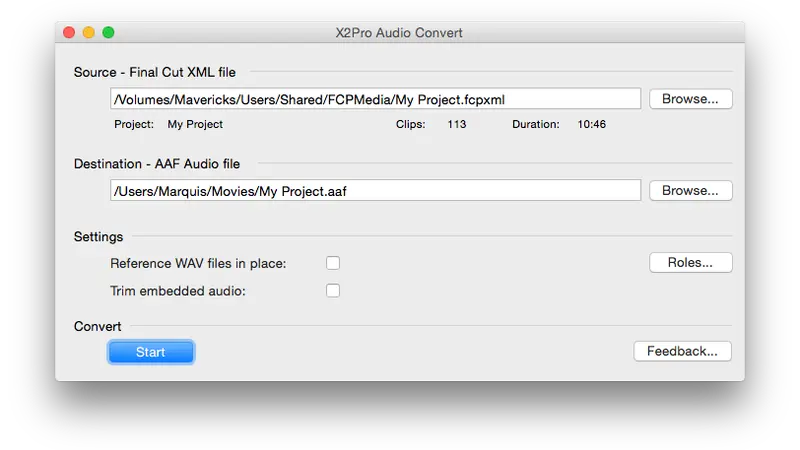
Task: Browse for the source Final Cut XML file
Action: click(690, 99)
